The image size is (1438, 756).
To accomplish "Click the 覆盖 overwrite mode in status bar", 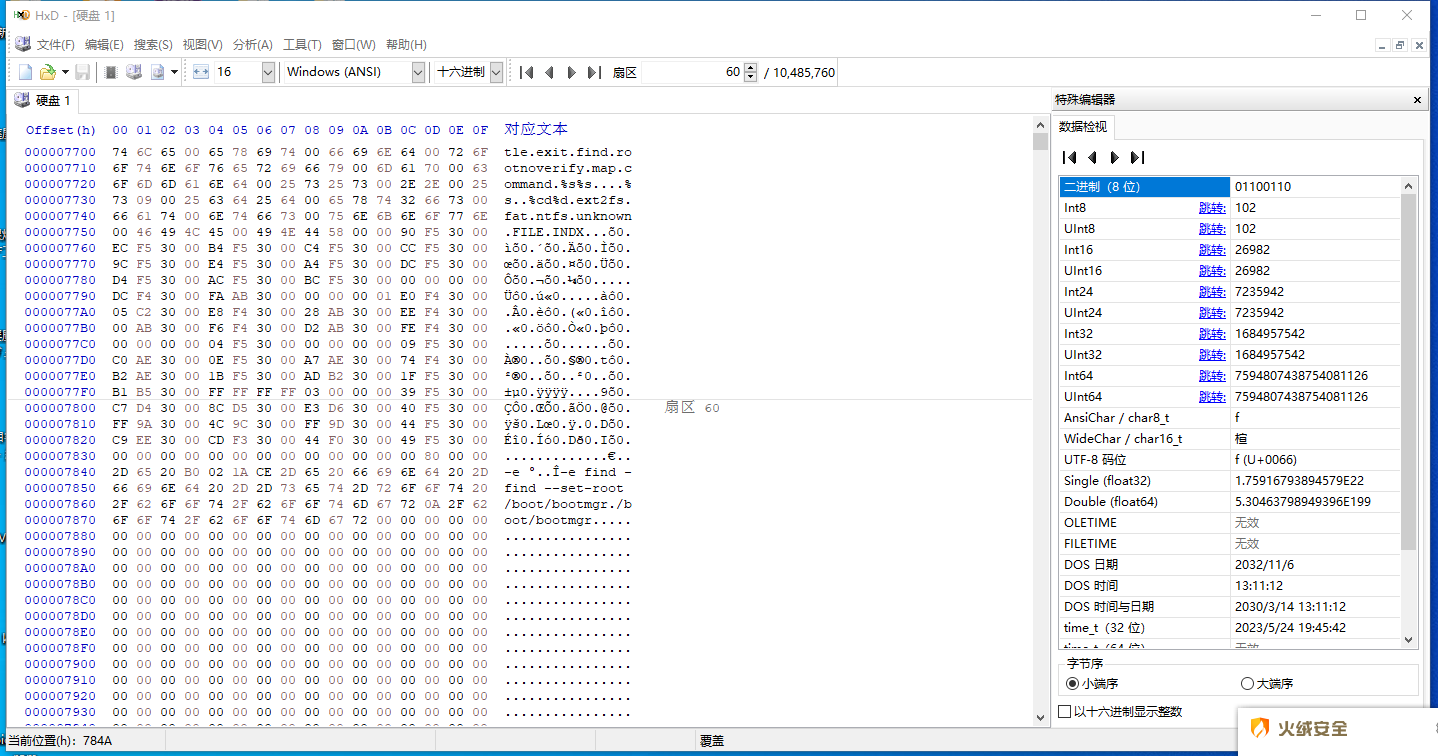I will 712,741.
